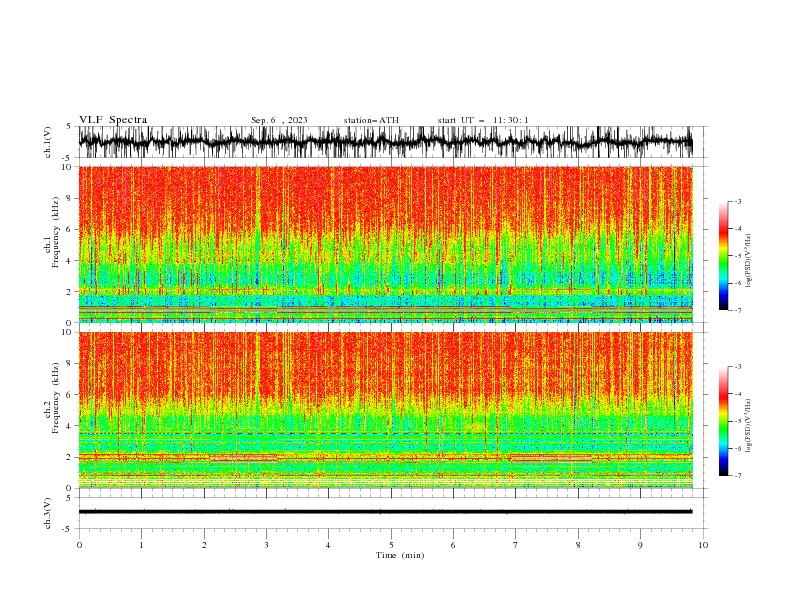Click the '9' tick label on time axis
Image resolution: width=792 pixels, height=612 pixels.
(640, 545)
